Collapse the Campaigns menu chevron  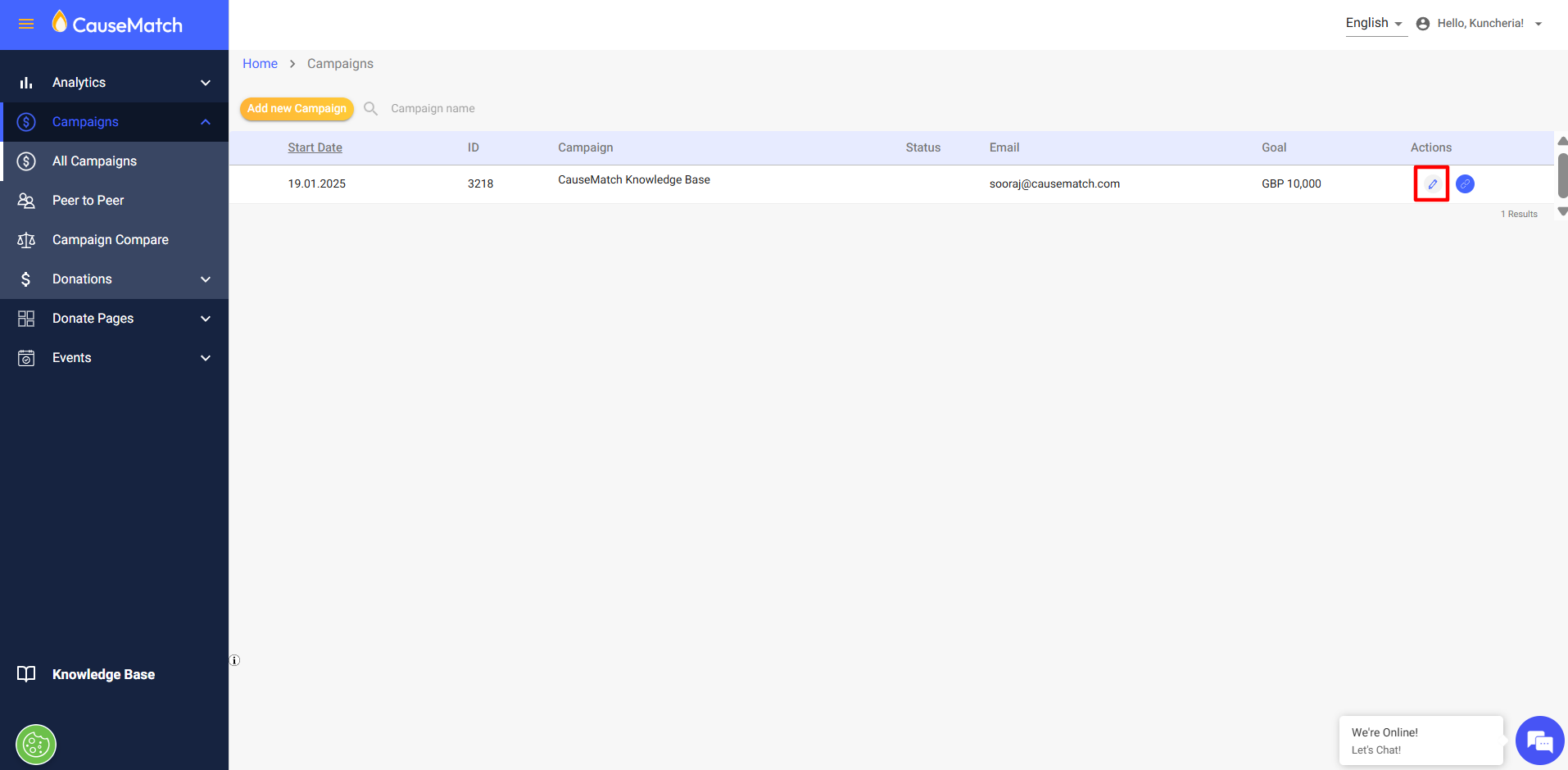206,122
